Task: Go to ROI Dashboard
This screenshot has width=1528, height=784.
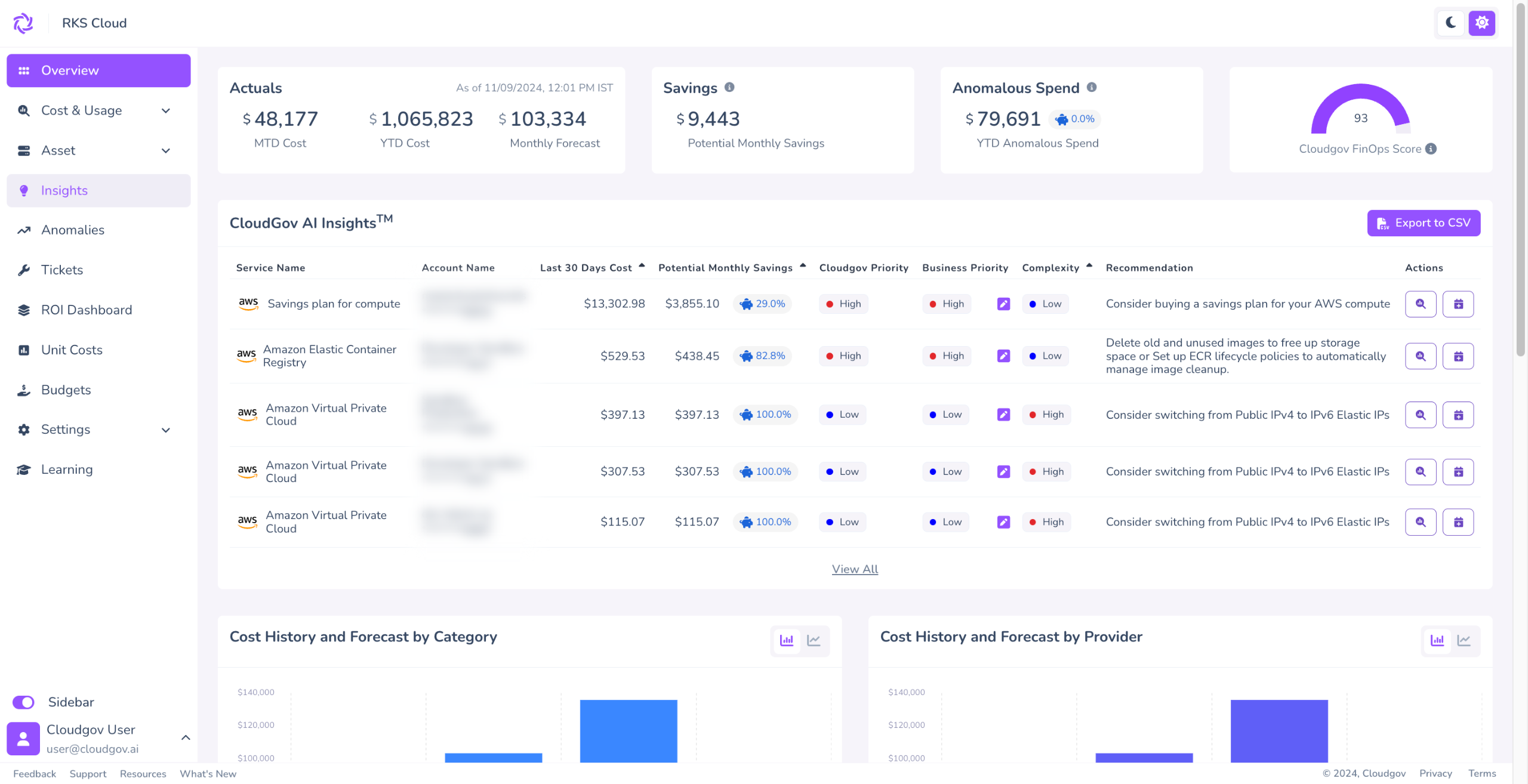Action: click(87, 310)
